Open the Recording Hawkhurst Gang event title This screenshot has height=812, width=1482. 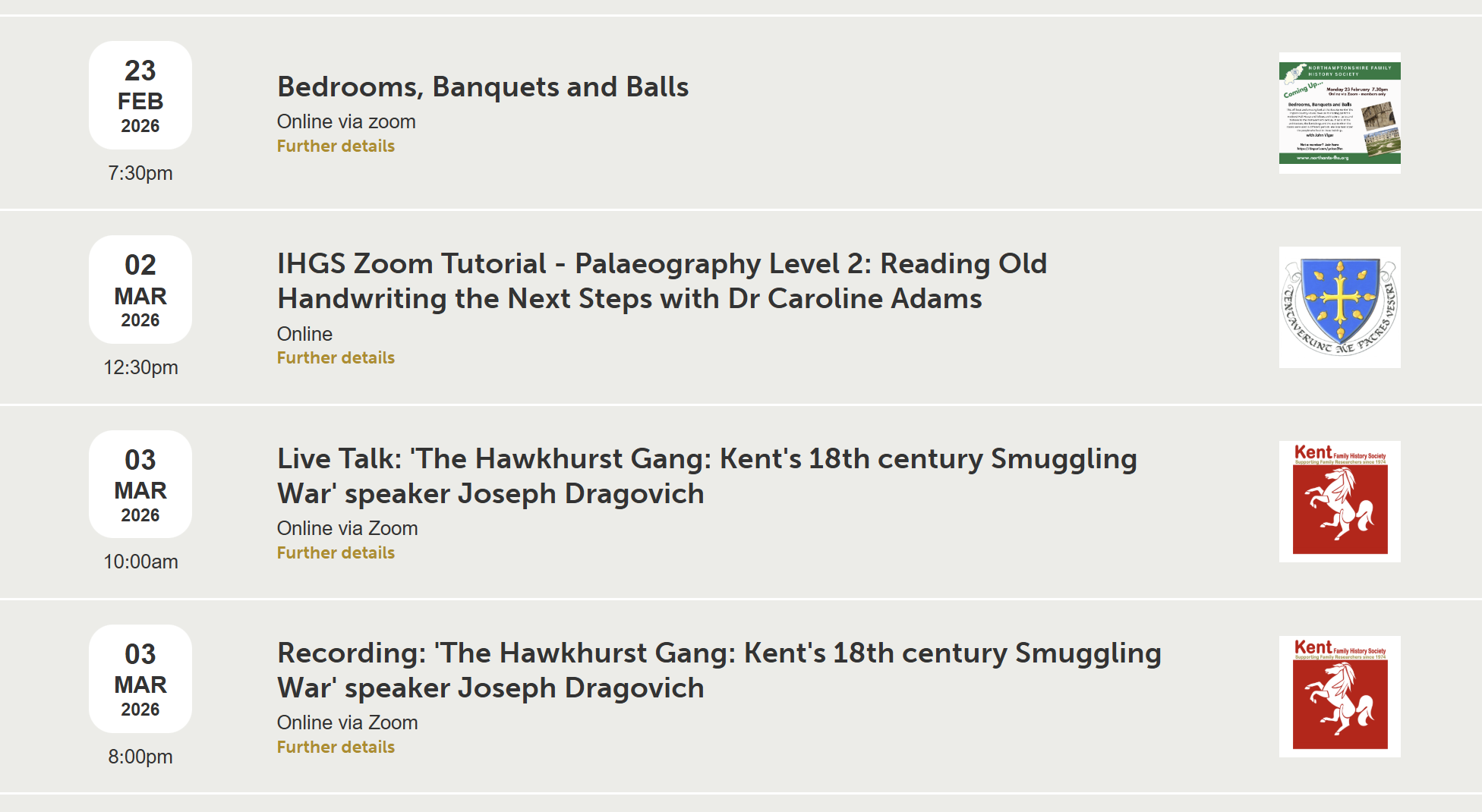point(718,670)
